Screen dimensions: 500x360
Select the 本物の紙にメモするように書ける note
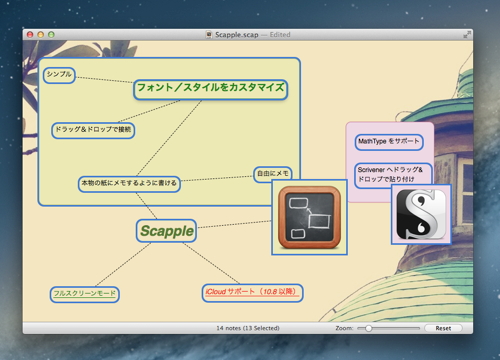pyautogui.click(x=129, y=184)
